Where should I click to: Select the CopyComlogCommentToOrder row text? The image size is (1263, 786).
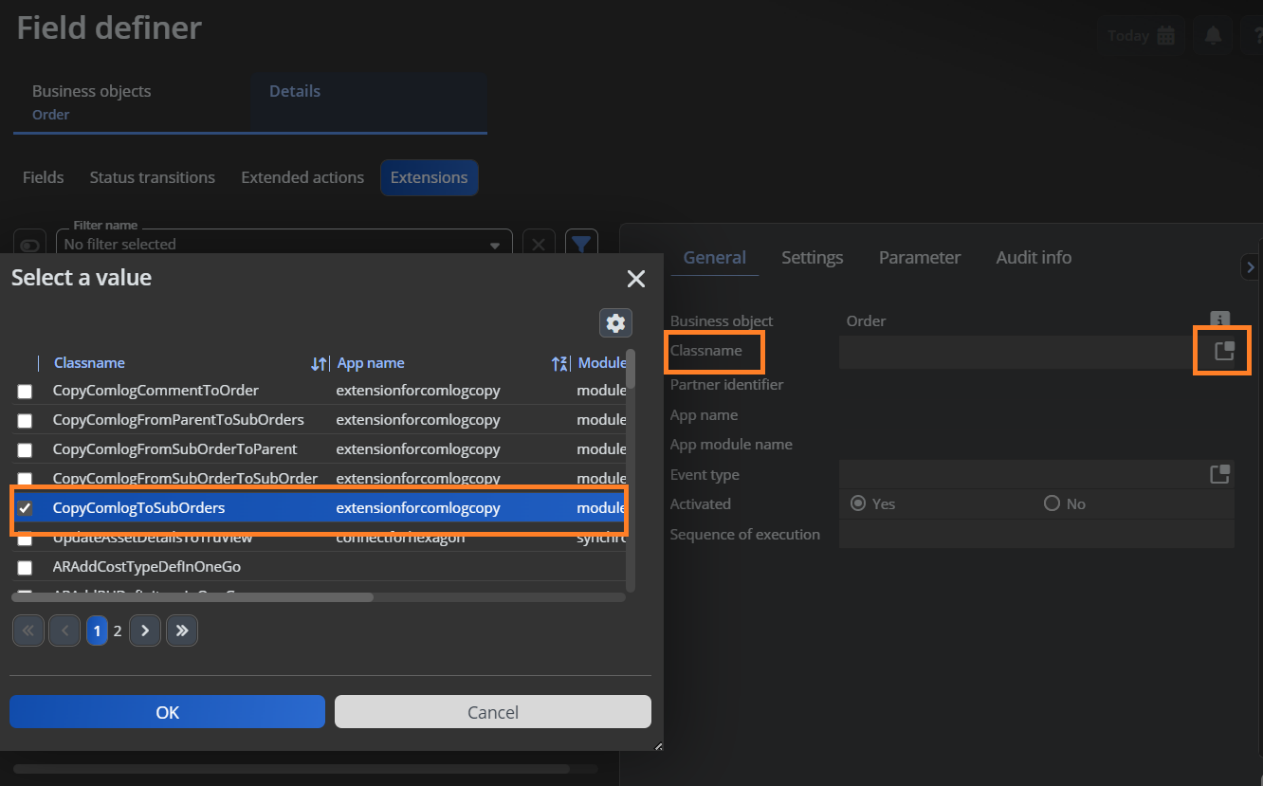click(x=155, y=391)
